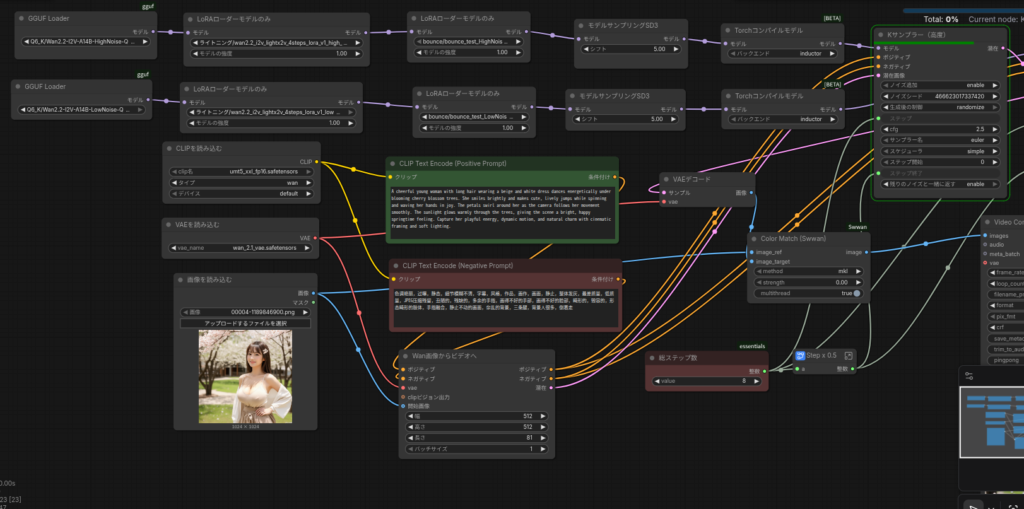Screen dimensions: 1024x509
Task: Collapse the Color Match (Swwan) node dot
Action: tap(754, 239)
